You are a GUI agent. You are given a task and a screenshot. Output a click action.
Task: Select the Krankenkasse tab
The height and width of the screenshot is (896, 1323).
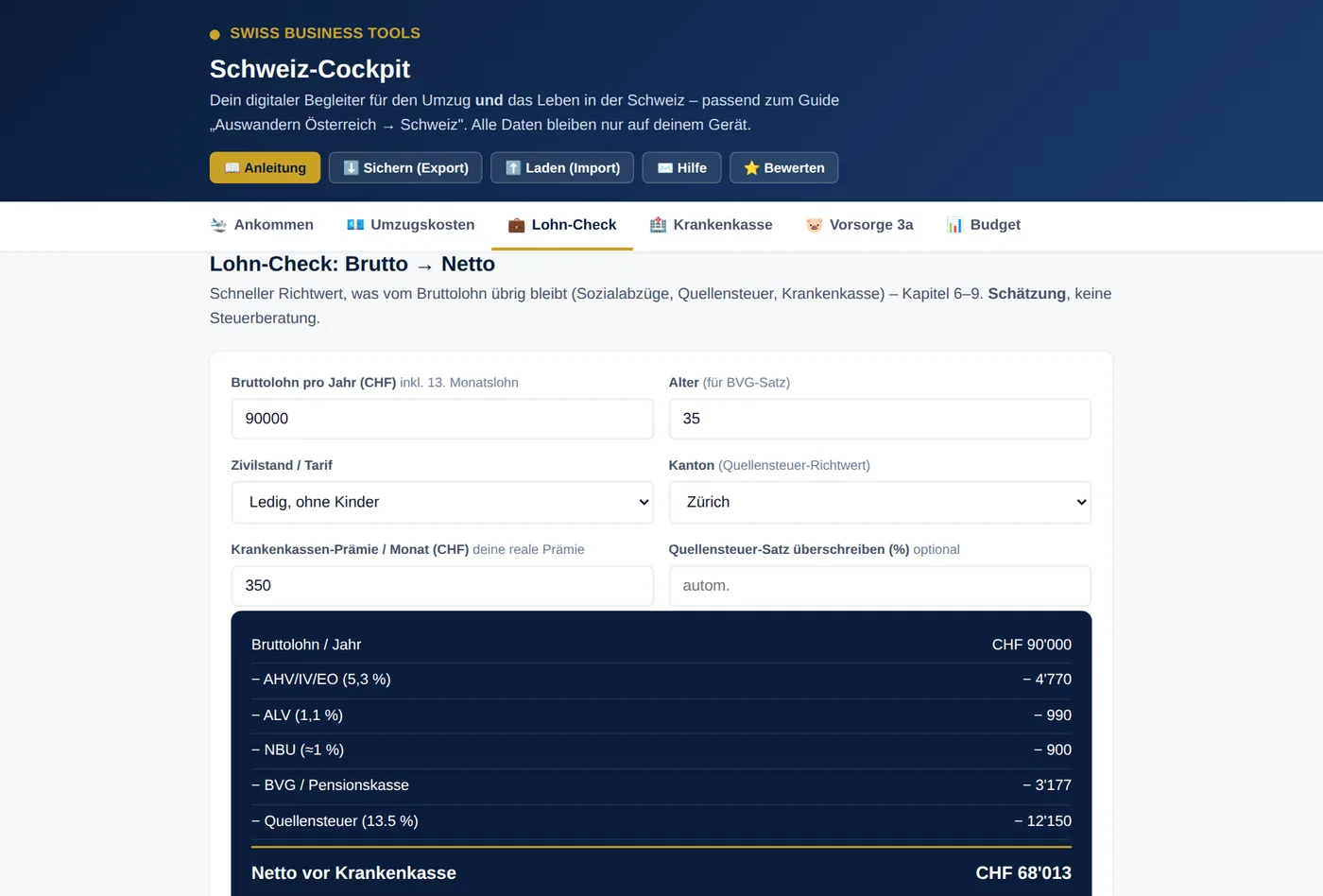(712, 225)
